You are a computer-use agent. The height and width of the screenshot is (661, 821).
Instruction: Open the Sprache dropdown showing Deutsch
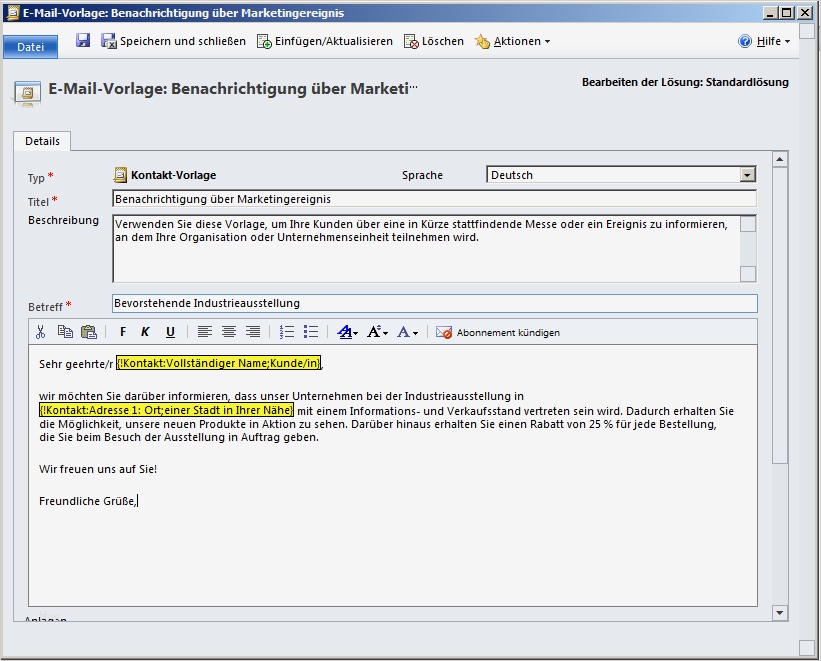pyautogui.click(x=747, y=173)
